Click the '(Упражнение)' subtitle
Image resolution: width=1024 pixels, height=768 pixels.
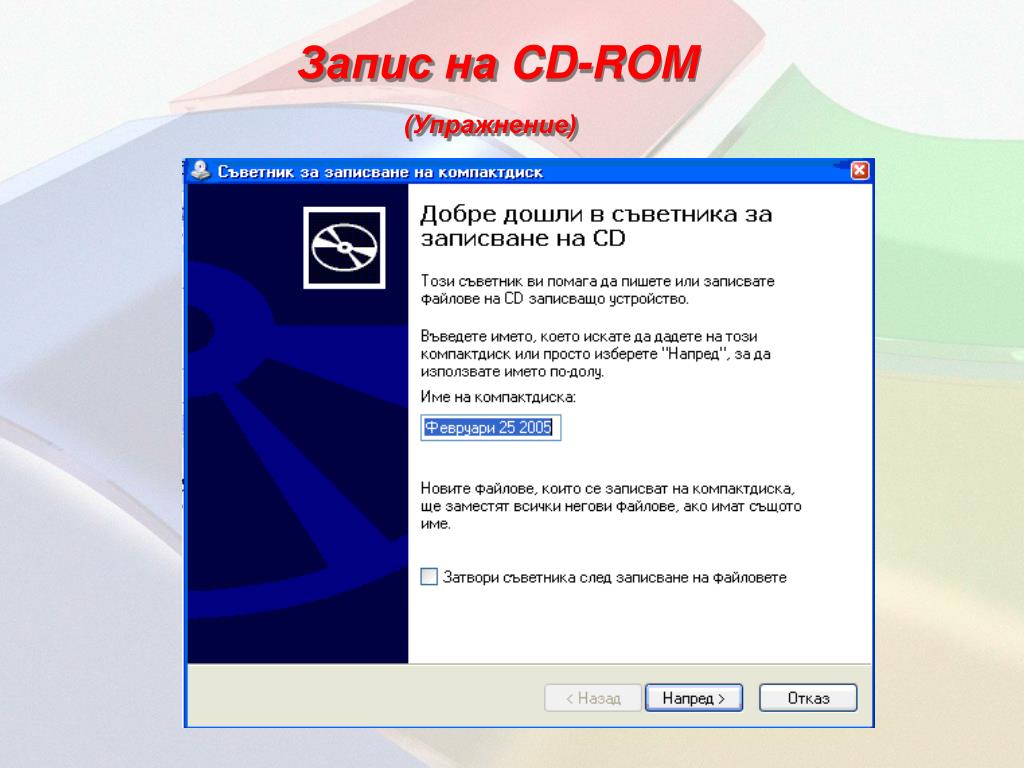[x=490, y=125]
